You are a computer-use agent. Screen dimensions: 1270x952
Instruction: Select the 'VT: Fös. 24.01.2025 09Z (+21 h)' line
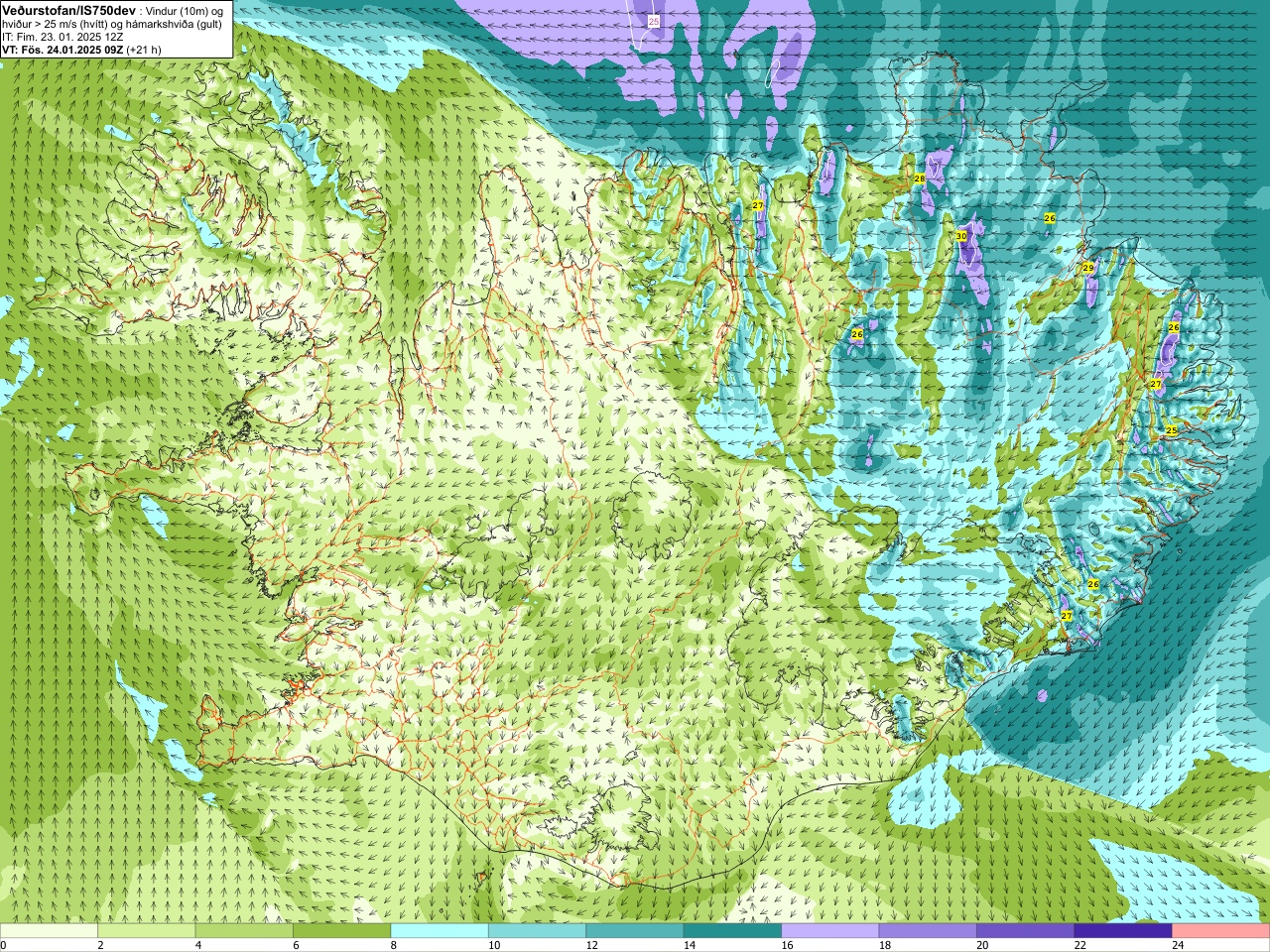point(81,50)
